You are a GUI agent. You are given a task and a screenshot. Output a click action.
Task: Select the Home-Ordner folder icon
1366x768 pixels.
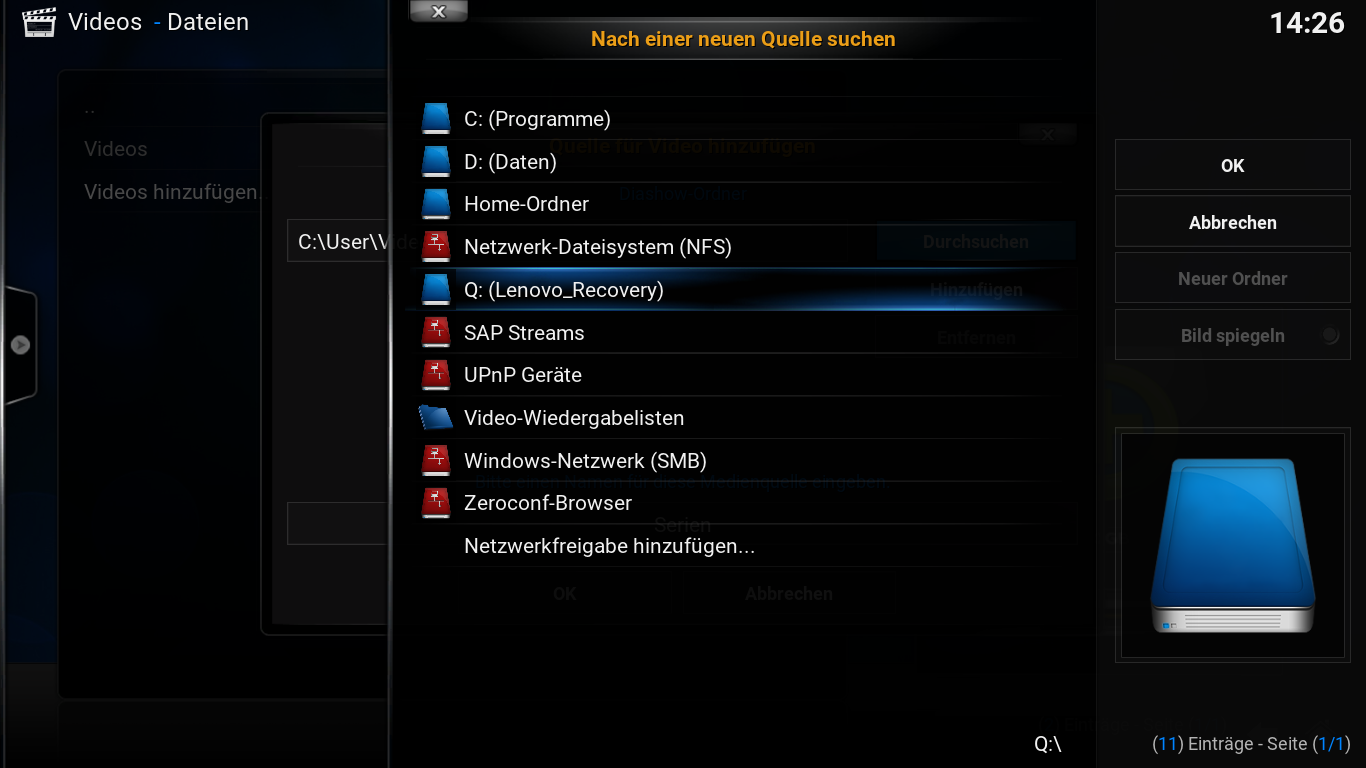(x=436, y=204)
